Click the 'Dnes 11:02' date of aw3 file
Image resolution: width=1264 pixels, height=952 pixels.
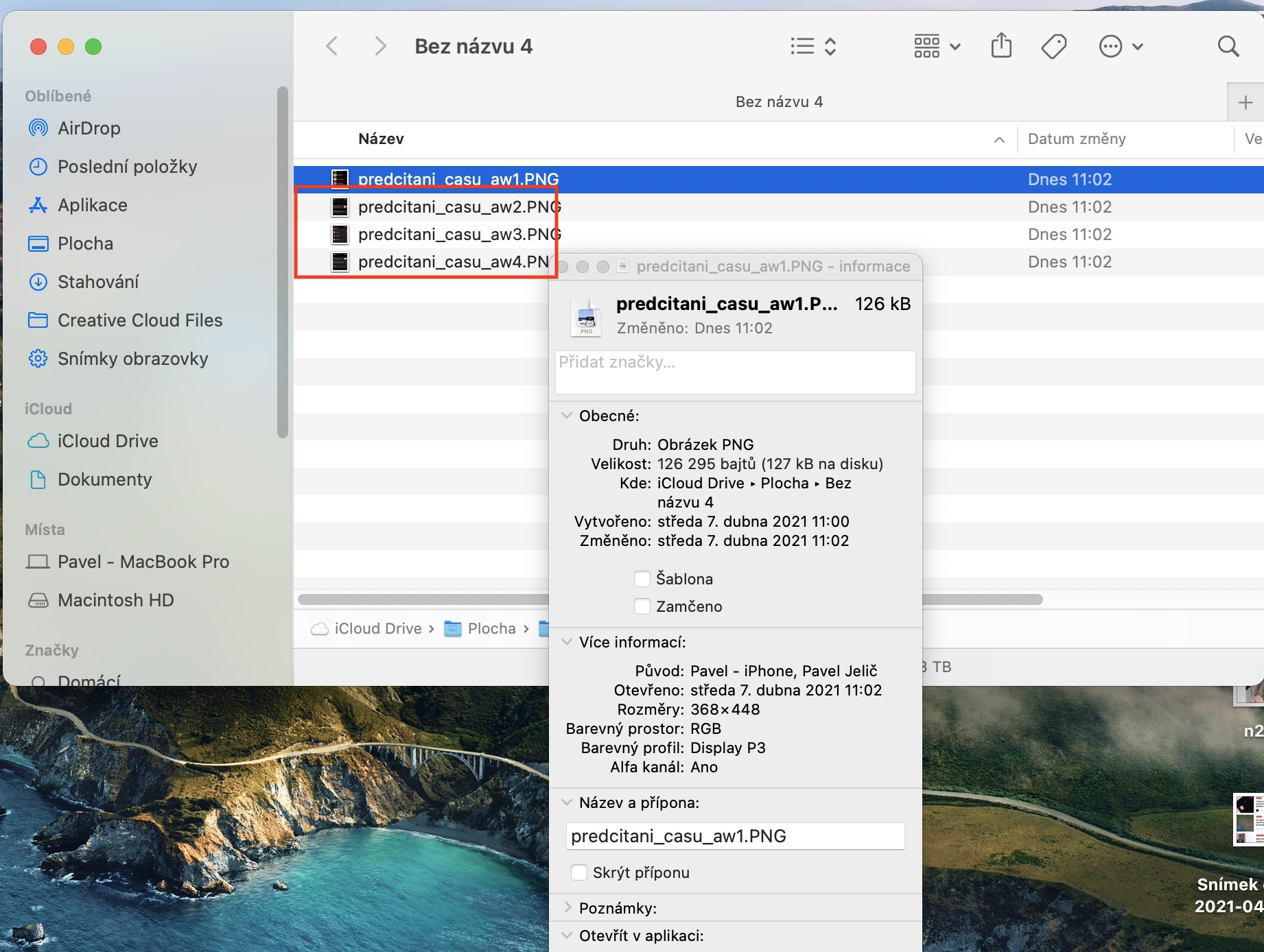1070,235
